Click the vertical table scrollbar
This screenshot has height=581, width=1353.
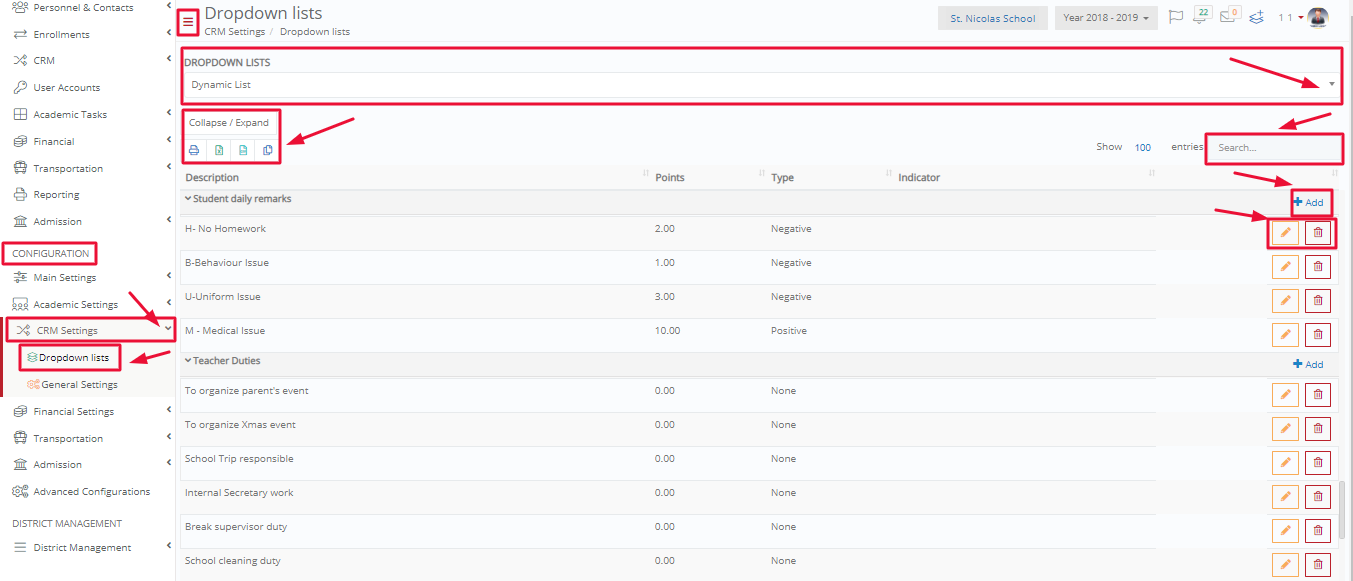[1344, 510]
